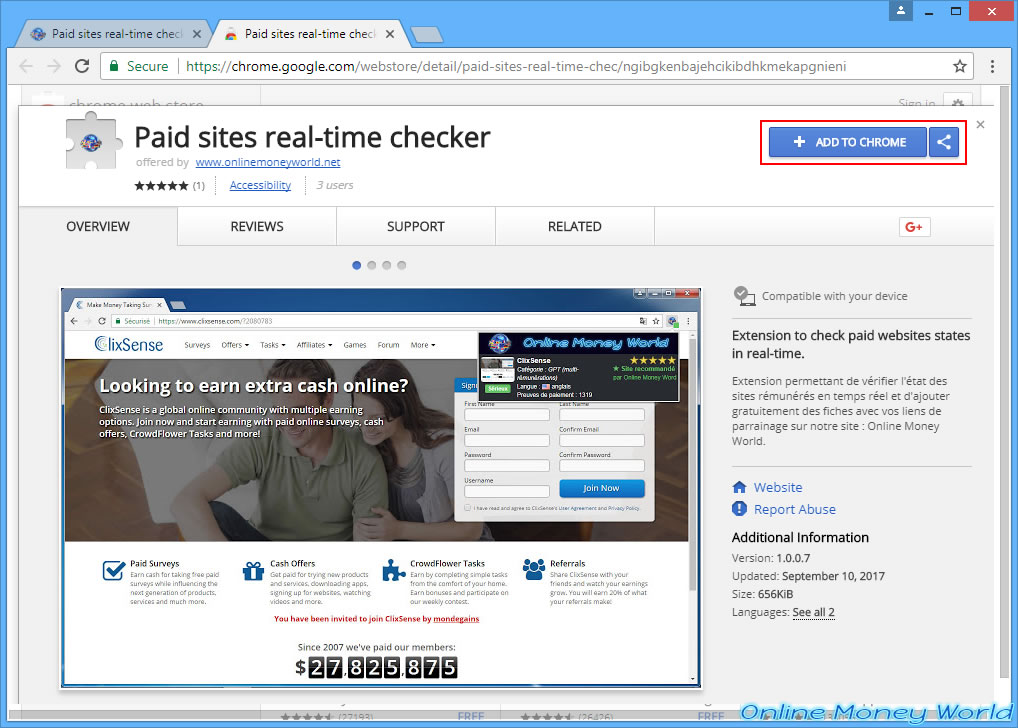
Task: Click the Accessibility category link
Action: (260, 185)
